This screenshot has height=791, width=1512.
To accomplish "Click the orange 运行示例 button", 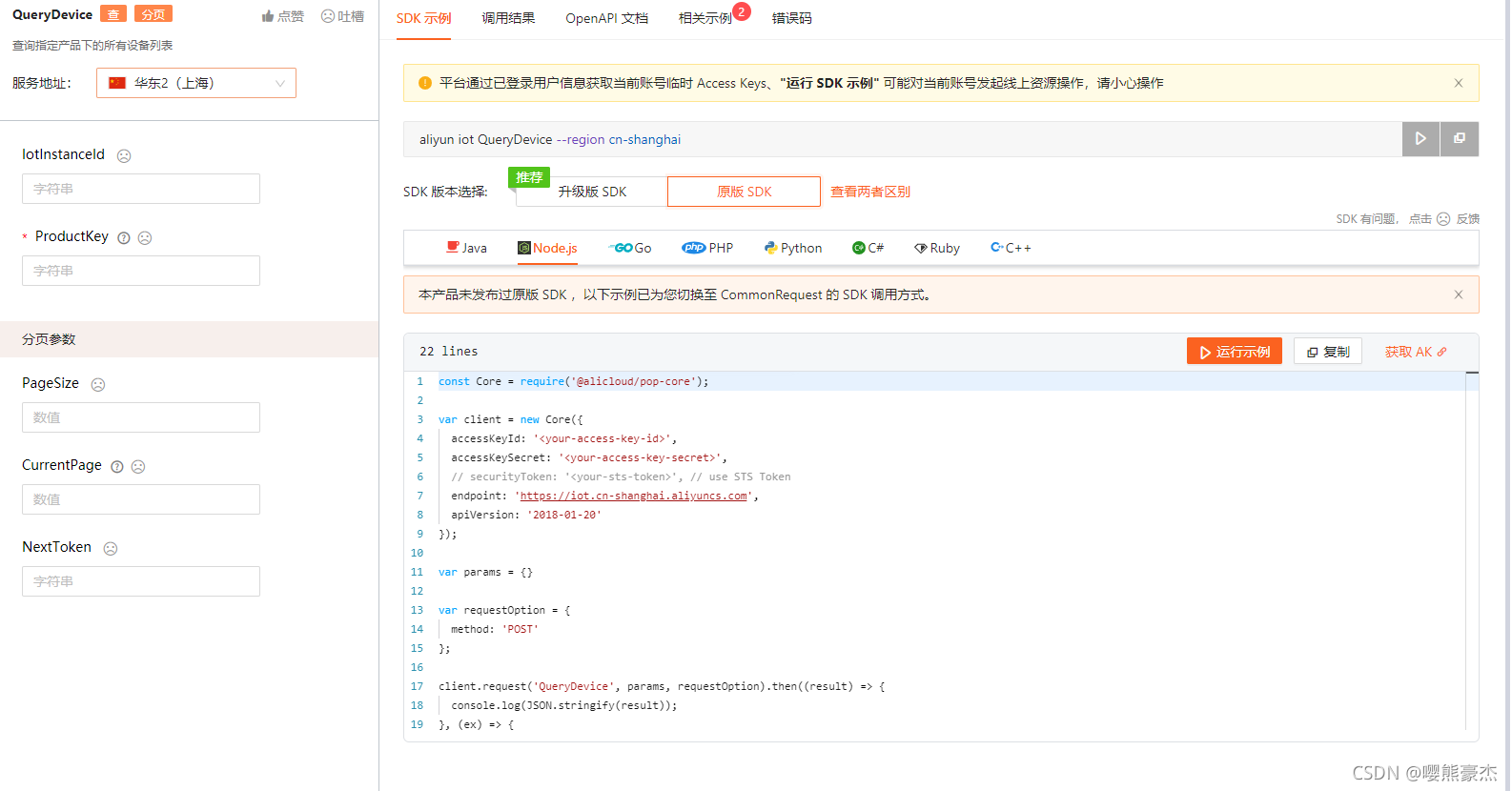I will coord(1235,352).
